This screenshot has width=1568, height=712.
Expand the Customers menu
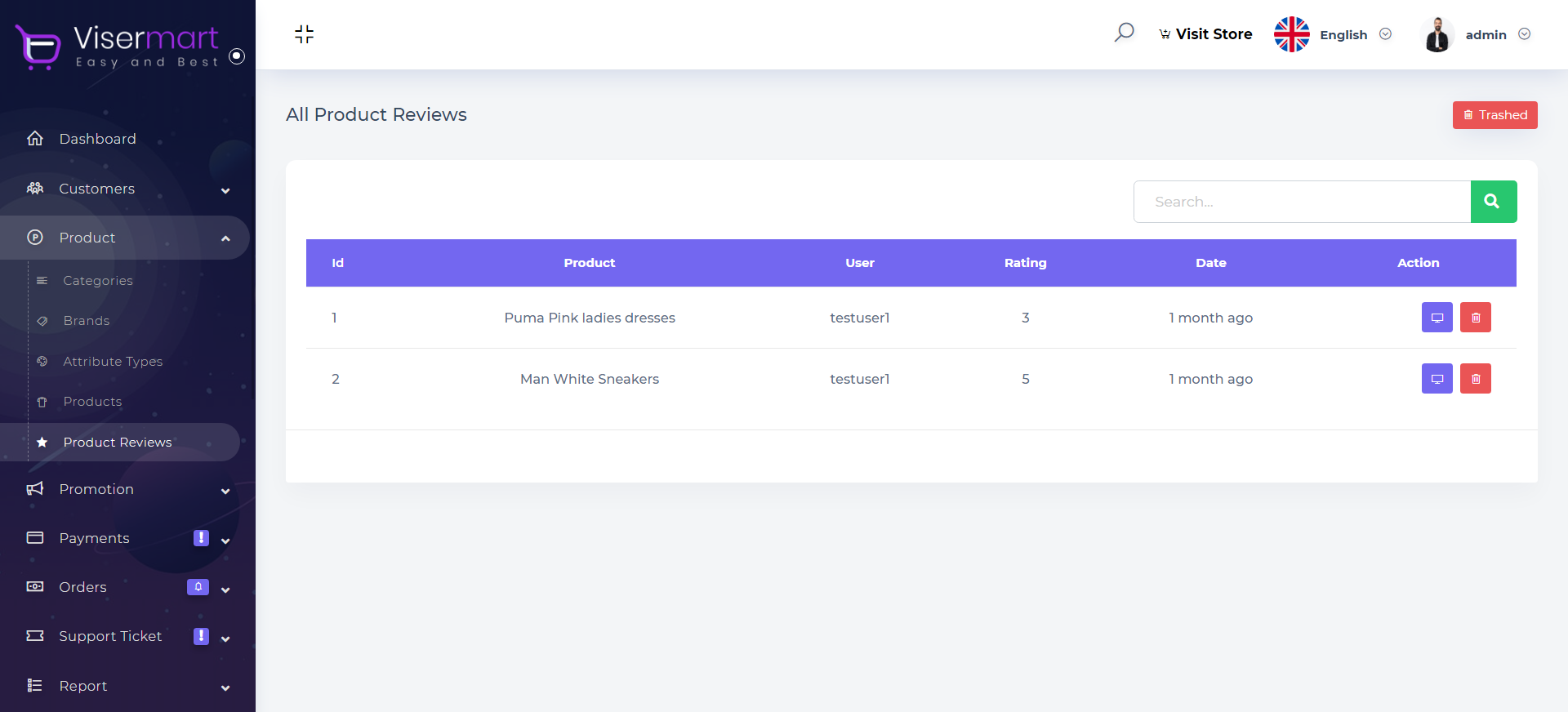127,189
